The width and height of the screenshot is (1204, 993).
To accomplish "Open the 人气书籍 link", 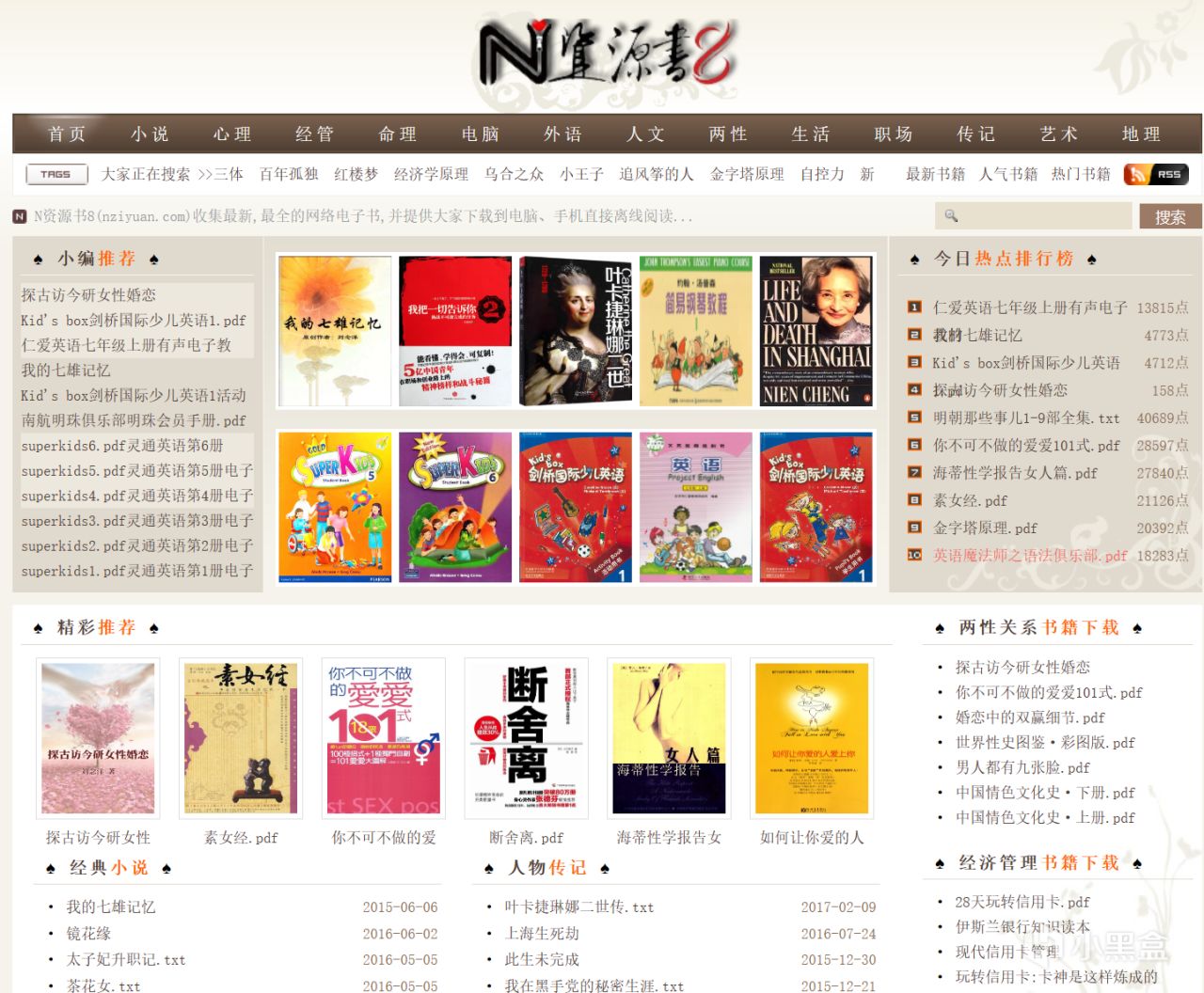I will 1008,174.
